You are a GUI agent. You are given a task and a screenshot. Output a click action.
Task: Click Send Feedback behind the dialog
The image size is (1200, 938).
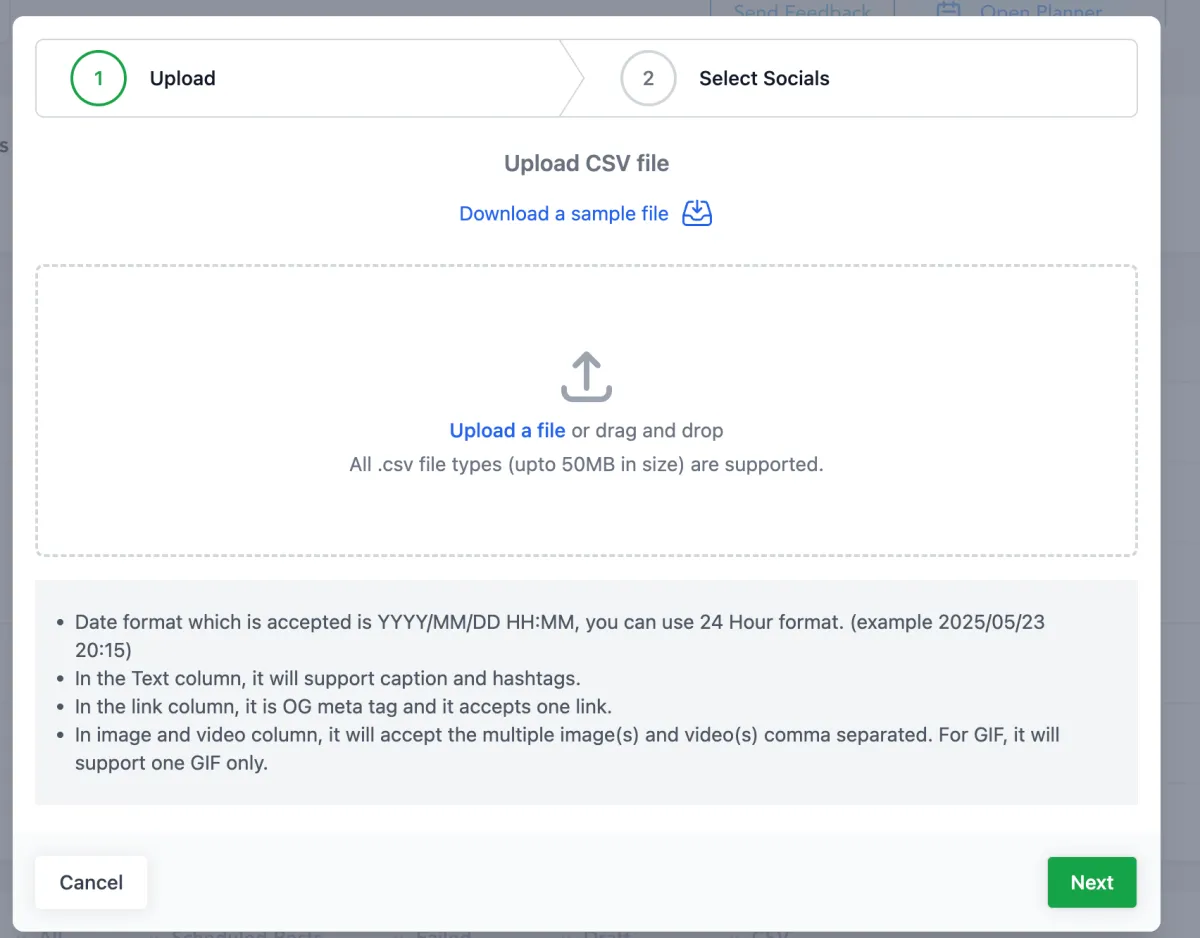(802, 10)
